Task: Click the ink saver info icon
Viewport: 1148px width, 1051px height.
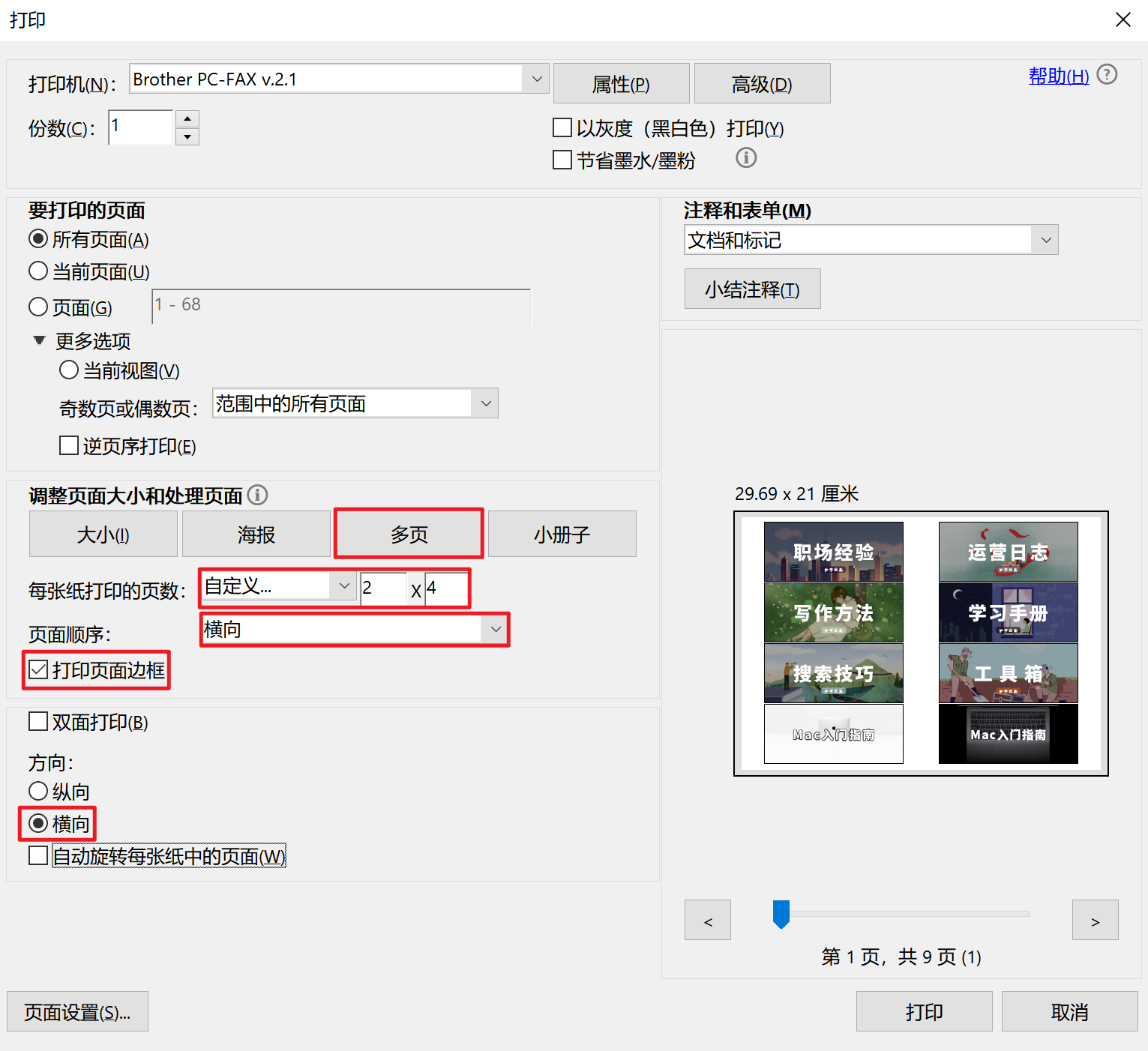Action: pyautogui.click(x=746, y=157)
